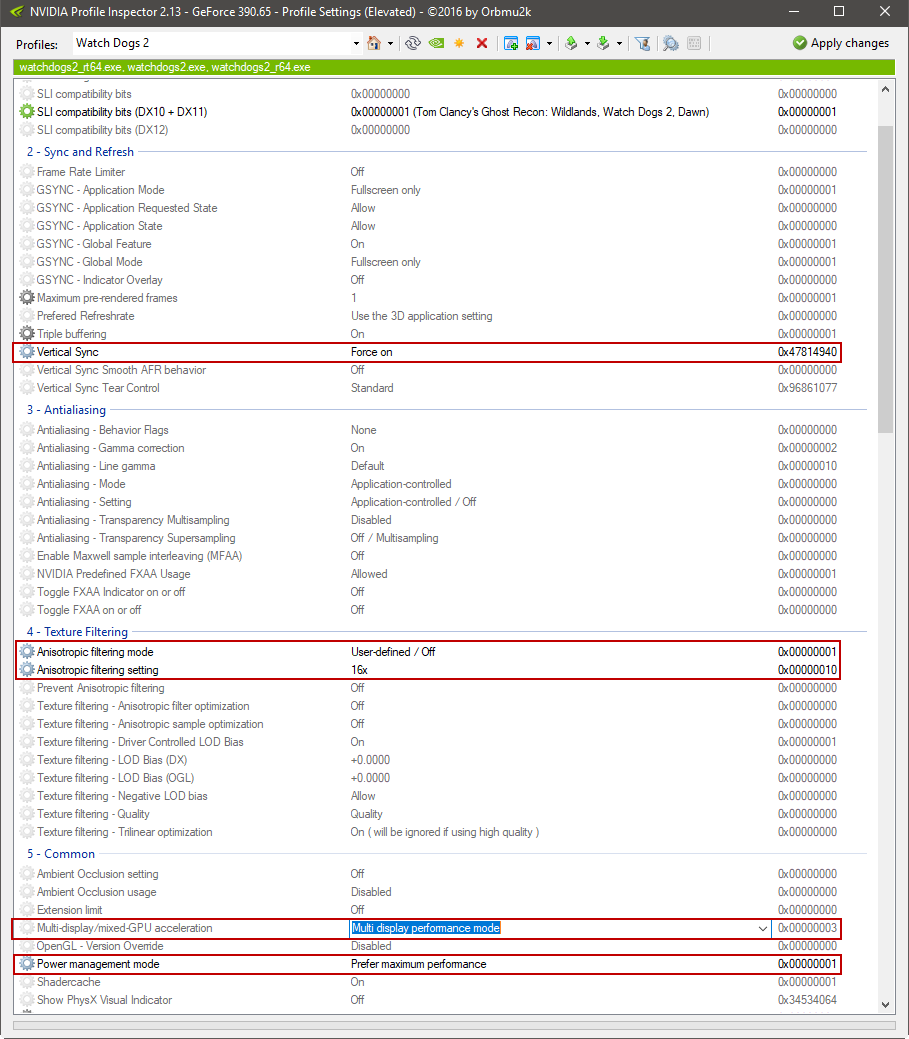Image resolution: width=909 pixels, height=1039 pixels.
Task: Click into the Watch Dogs 2 profile field
Action: [x=212, y=43]
